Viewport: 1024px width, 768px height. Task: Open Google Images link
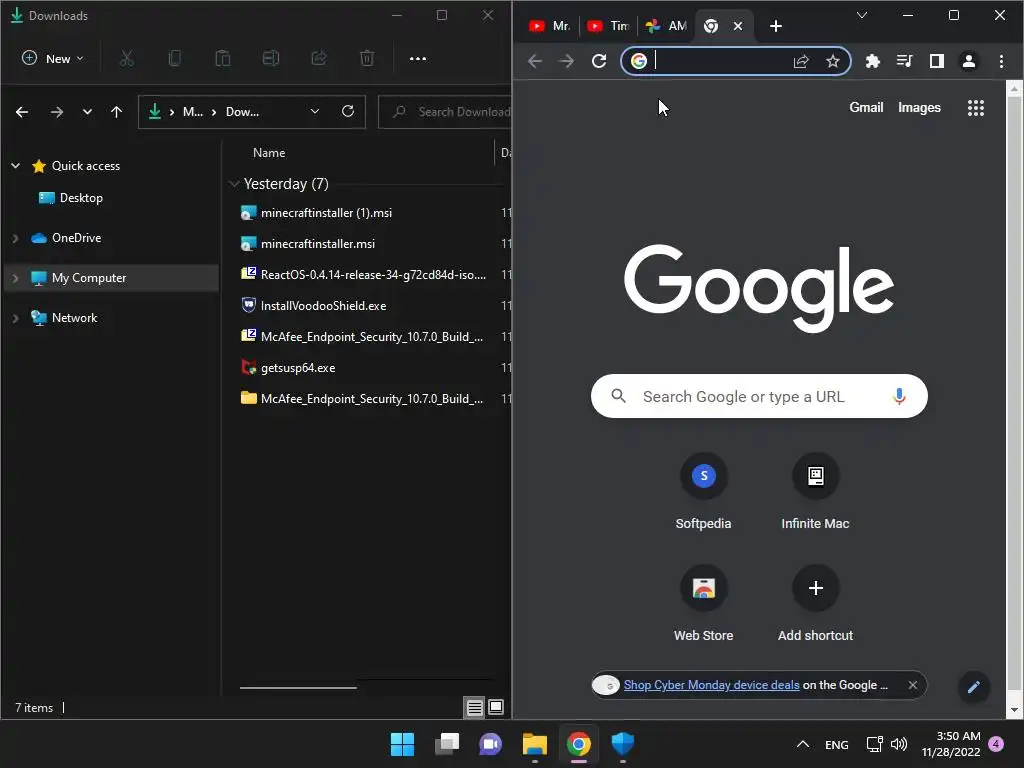pyautogui.click(x=919, y=108)
